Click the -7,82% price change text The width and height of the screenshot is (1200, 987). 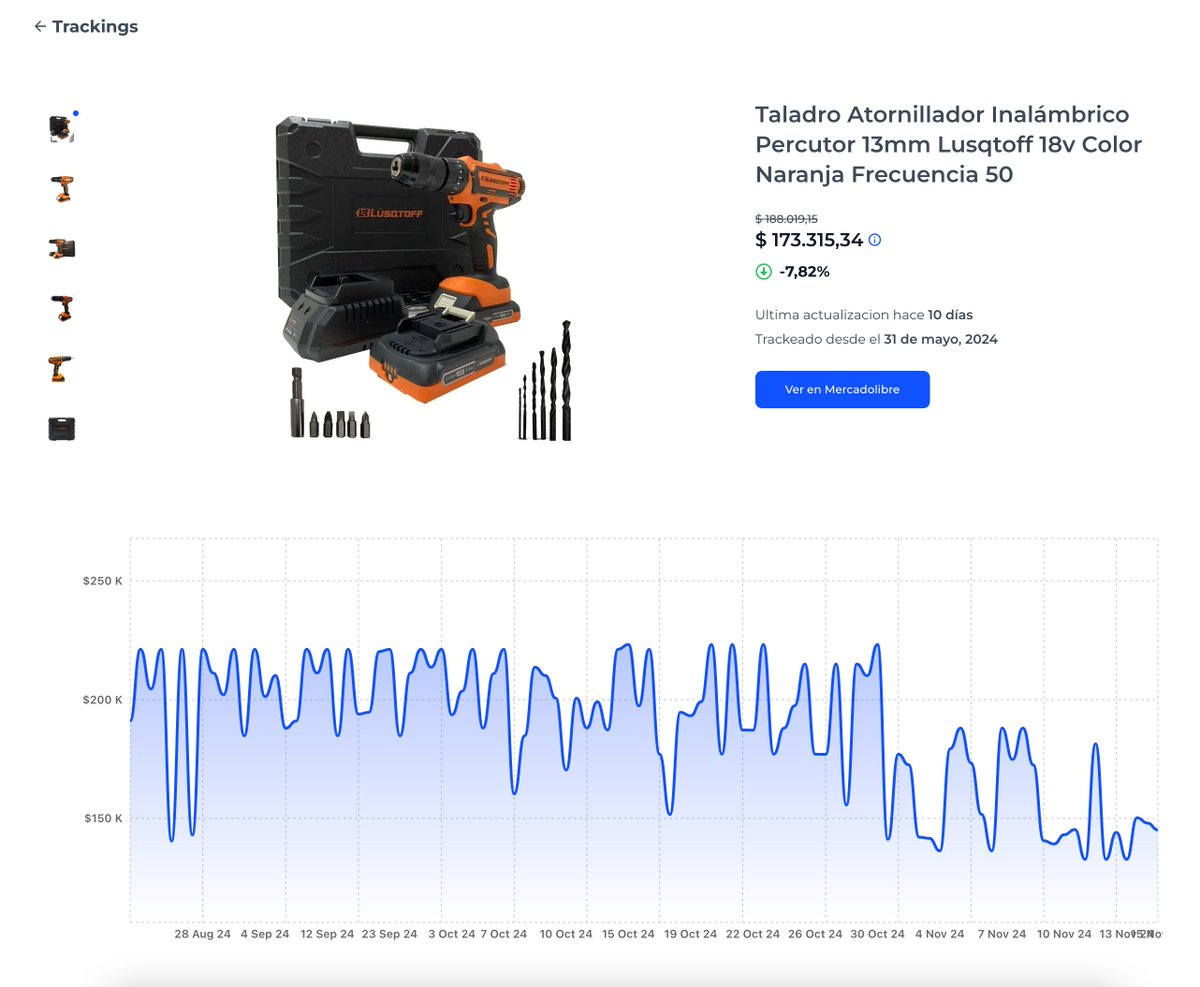coord(804,271)
